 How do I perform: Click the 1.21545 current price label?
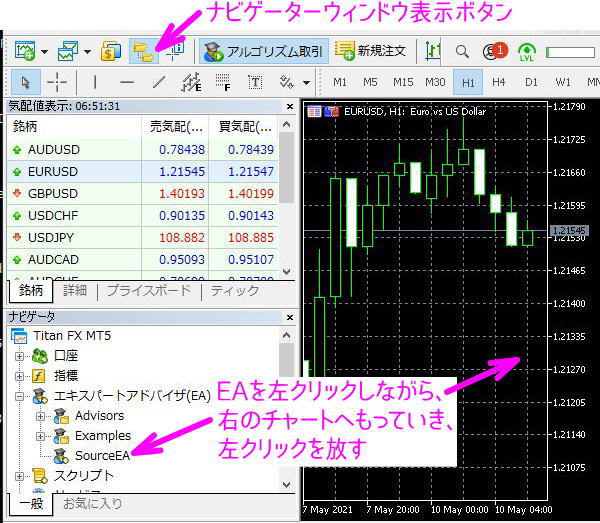[569, 230]
